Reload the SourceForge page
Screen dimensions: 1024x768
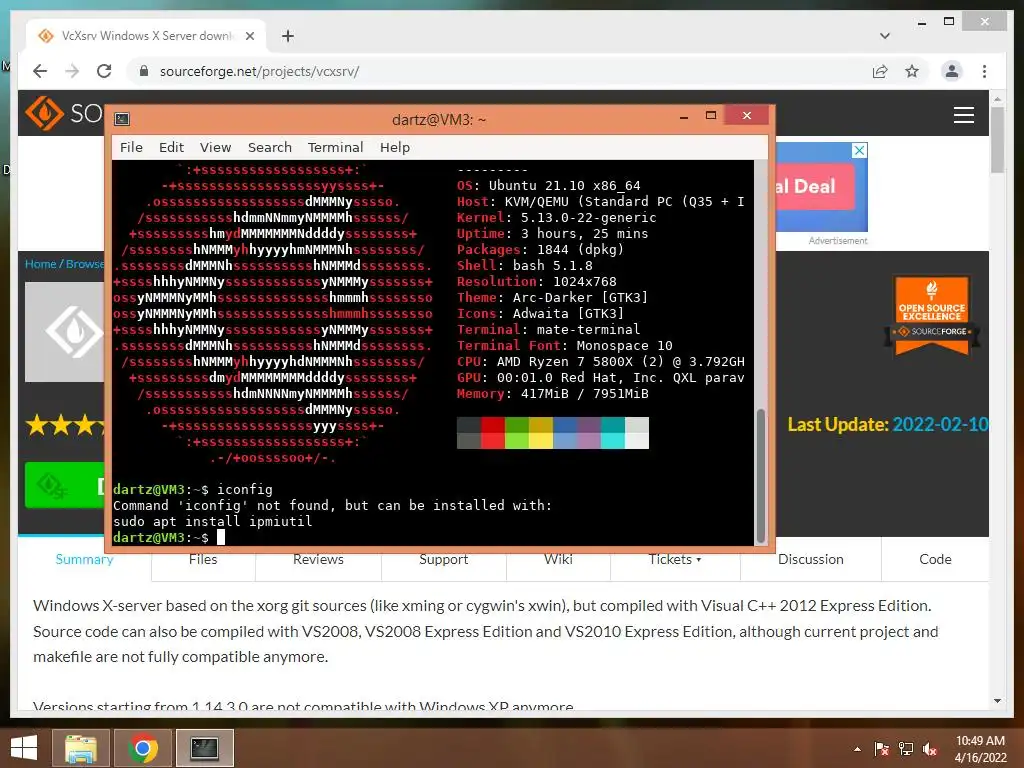click(104, 71)
